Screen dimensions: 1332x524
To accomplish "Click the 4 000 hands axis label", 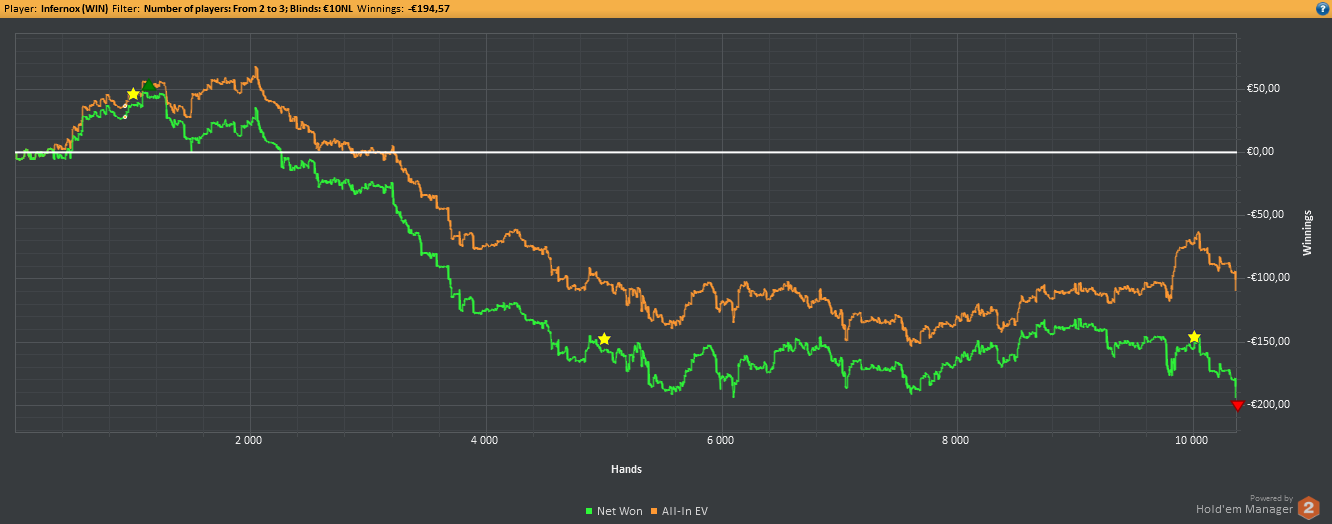I will [484, 440].
